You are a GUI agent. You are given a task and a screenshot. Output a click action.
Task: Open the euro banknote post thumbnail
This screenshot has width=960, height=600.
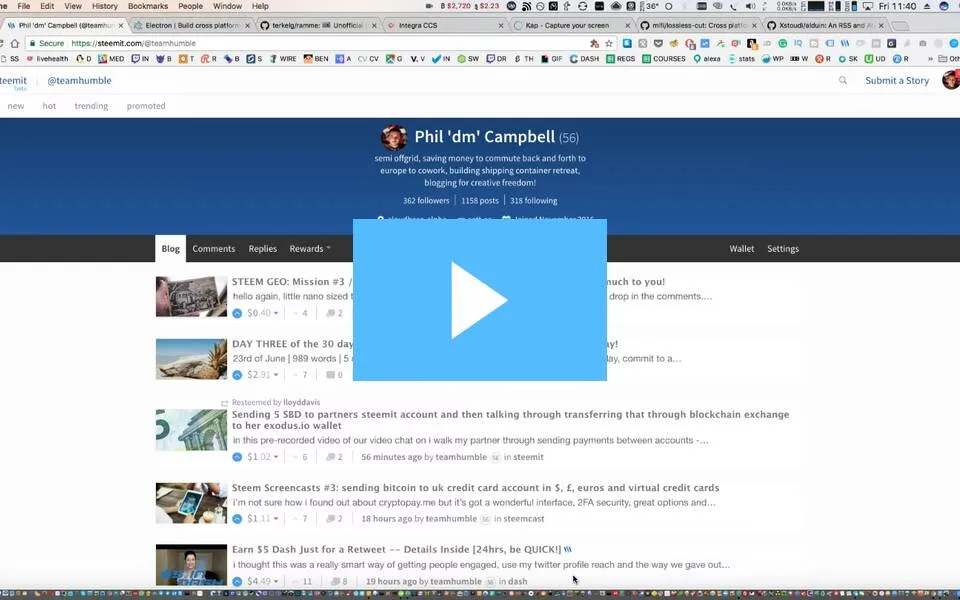191,430
